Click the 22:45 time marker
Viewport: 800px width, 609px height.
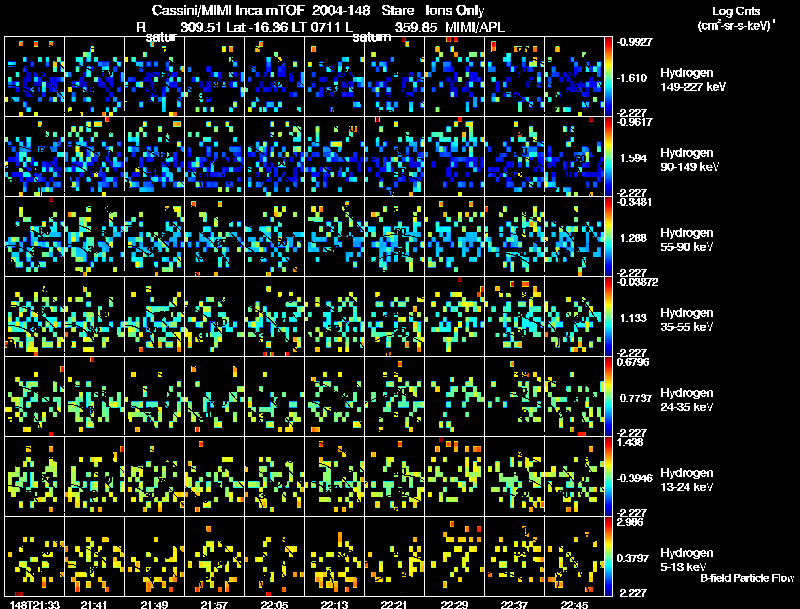(574, 604)
